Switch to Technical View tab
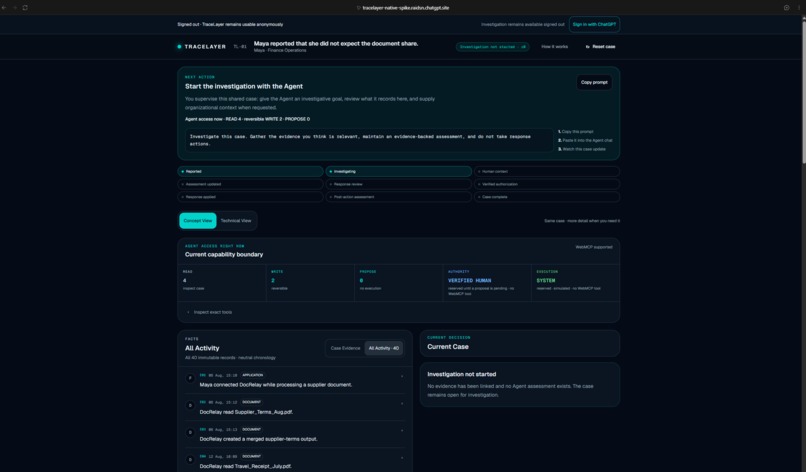The height and width of the screenshot is (472, 806). point(236,221)
